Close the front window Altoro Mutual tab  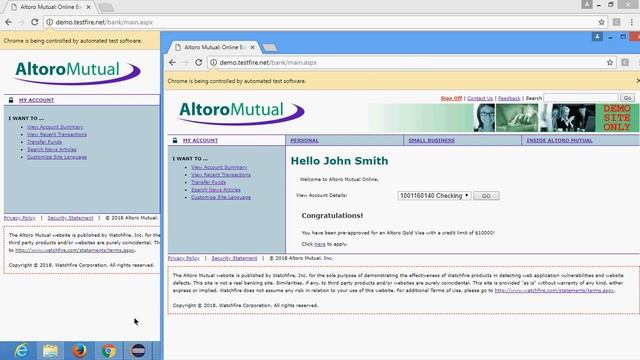click(252, 47)
